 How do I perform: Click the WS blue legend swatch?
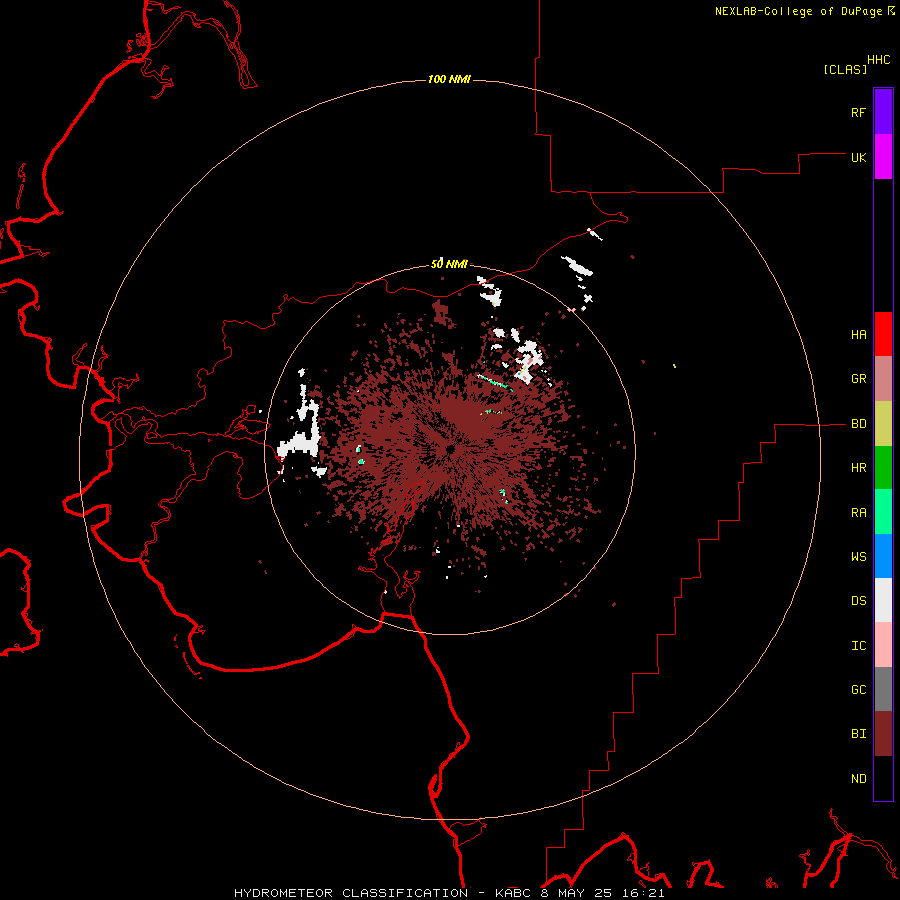883,556
